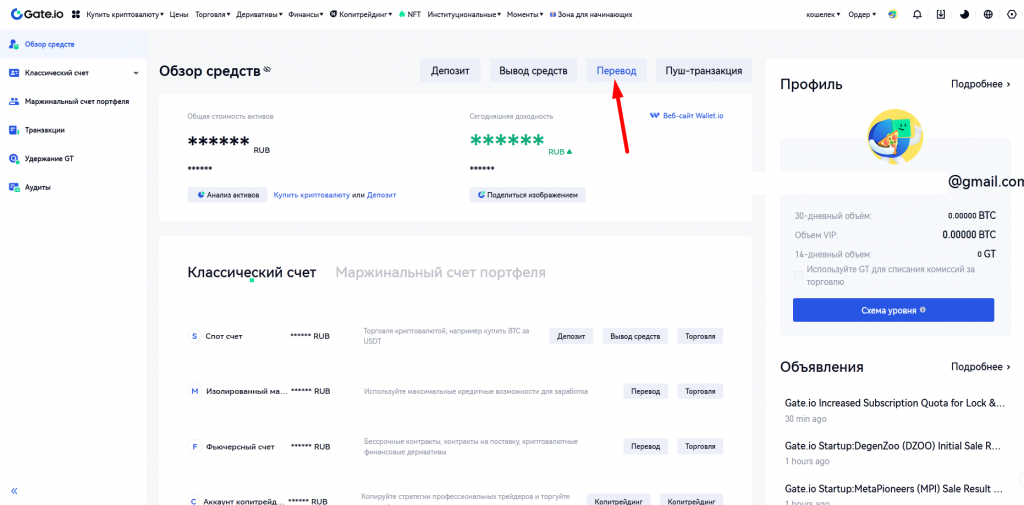Toggle balance visibility eye icon
The height and width of the screenshot is (505, 1024).
tap(267, 70)
